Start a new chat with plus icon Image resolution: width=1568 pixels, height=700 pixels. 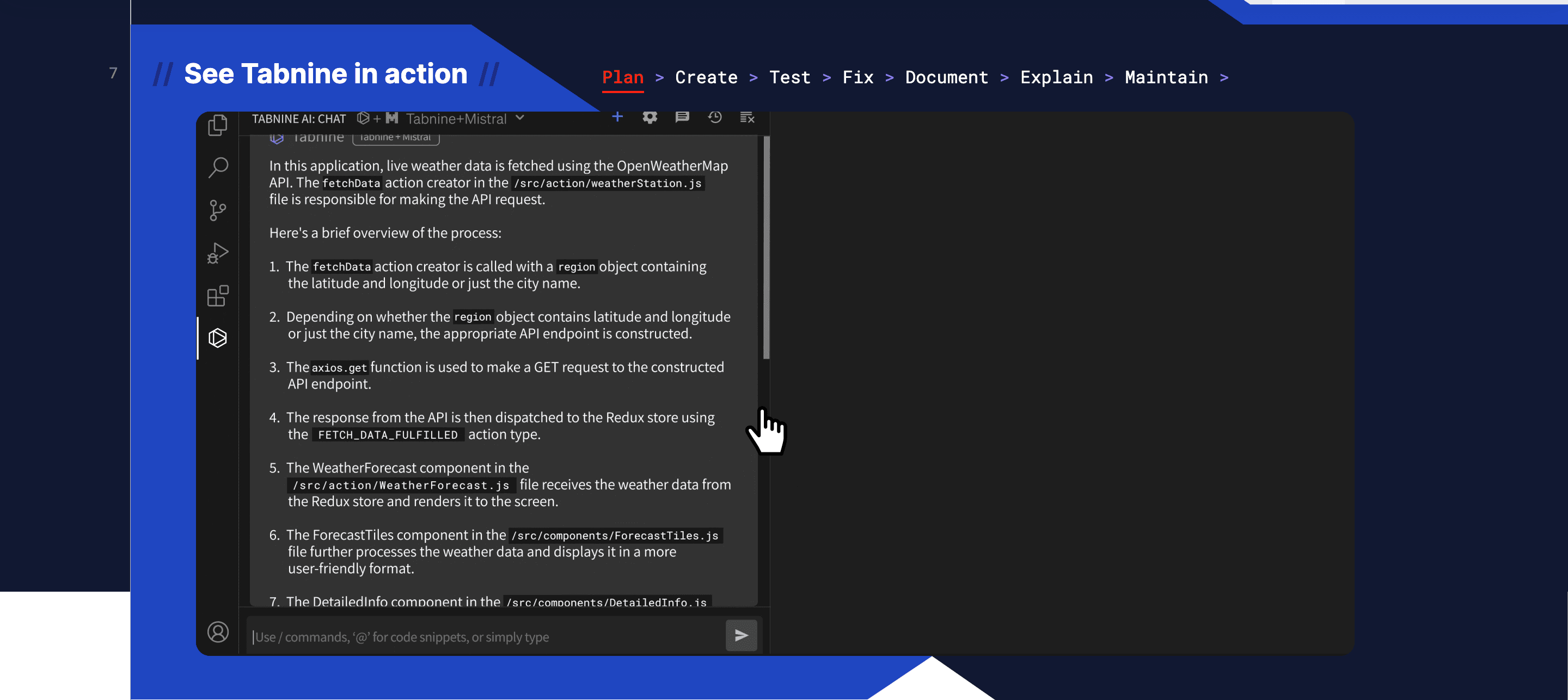[617, 117]
